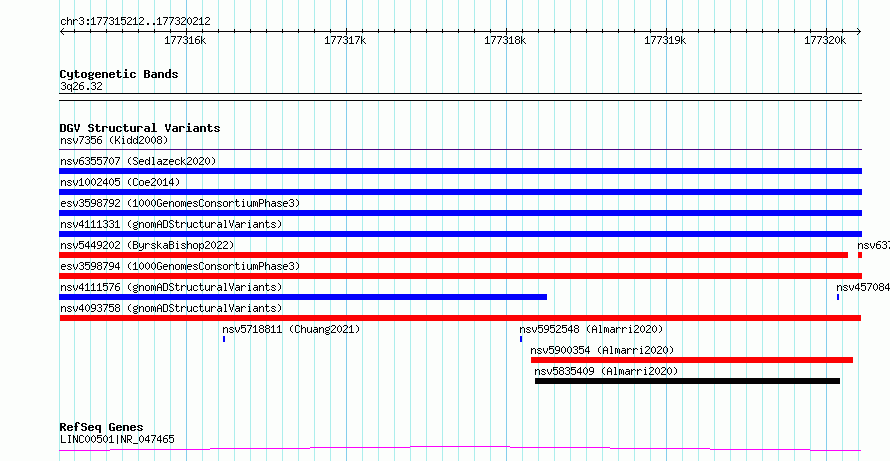This screenshot has width=890, height=461.
Task: Open esv3598794 (1000GenomesConsortiumPhase3) label
Action: click(180, 266)
